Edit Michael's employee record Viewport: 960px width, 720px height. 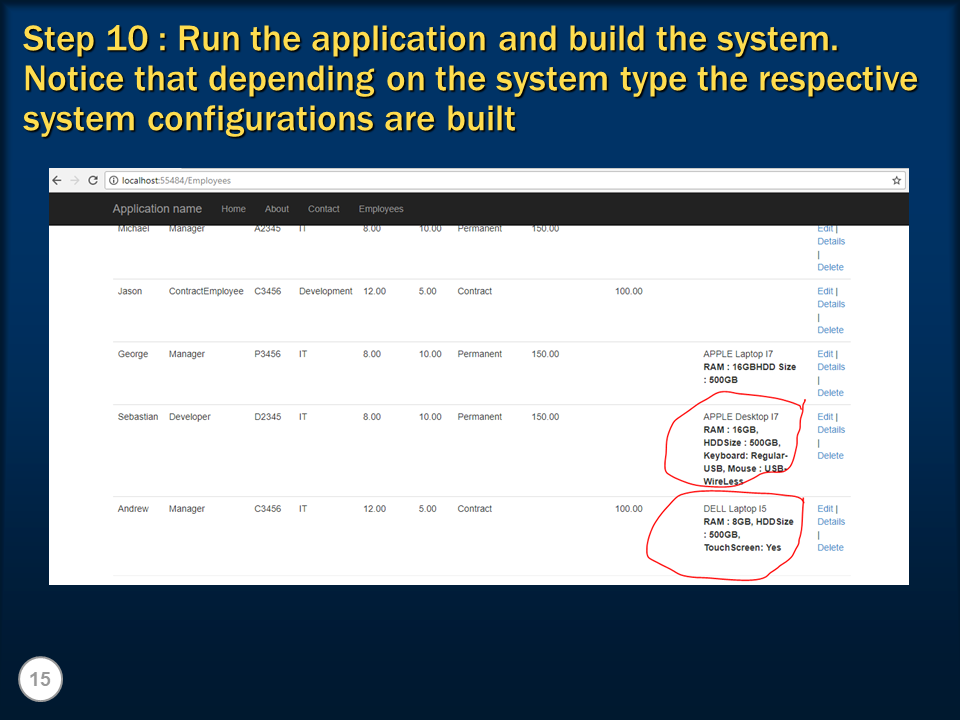(824, 228)
